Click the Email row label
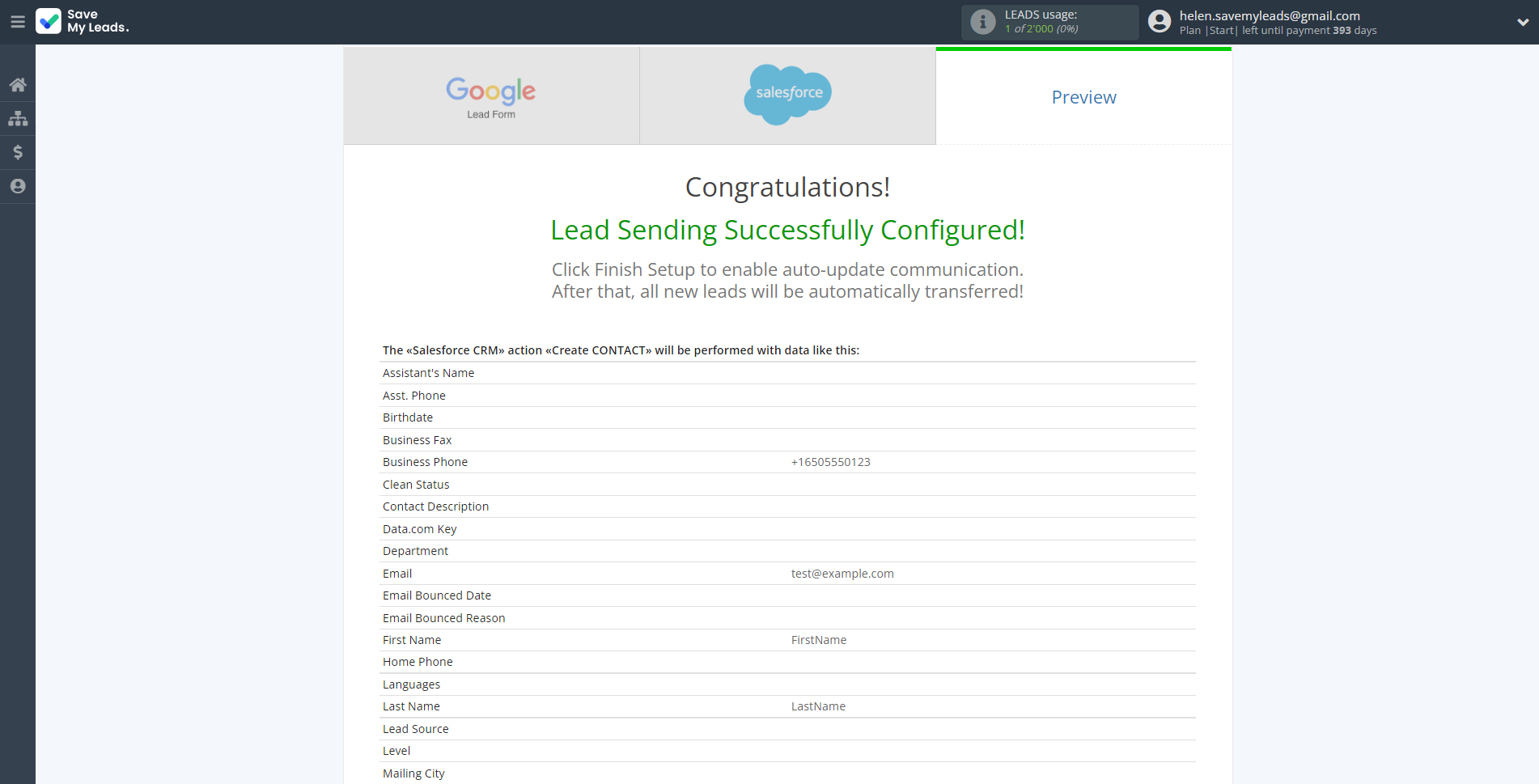 tap(397, 574)
